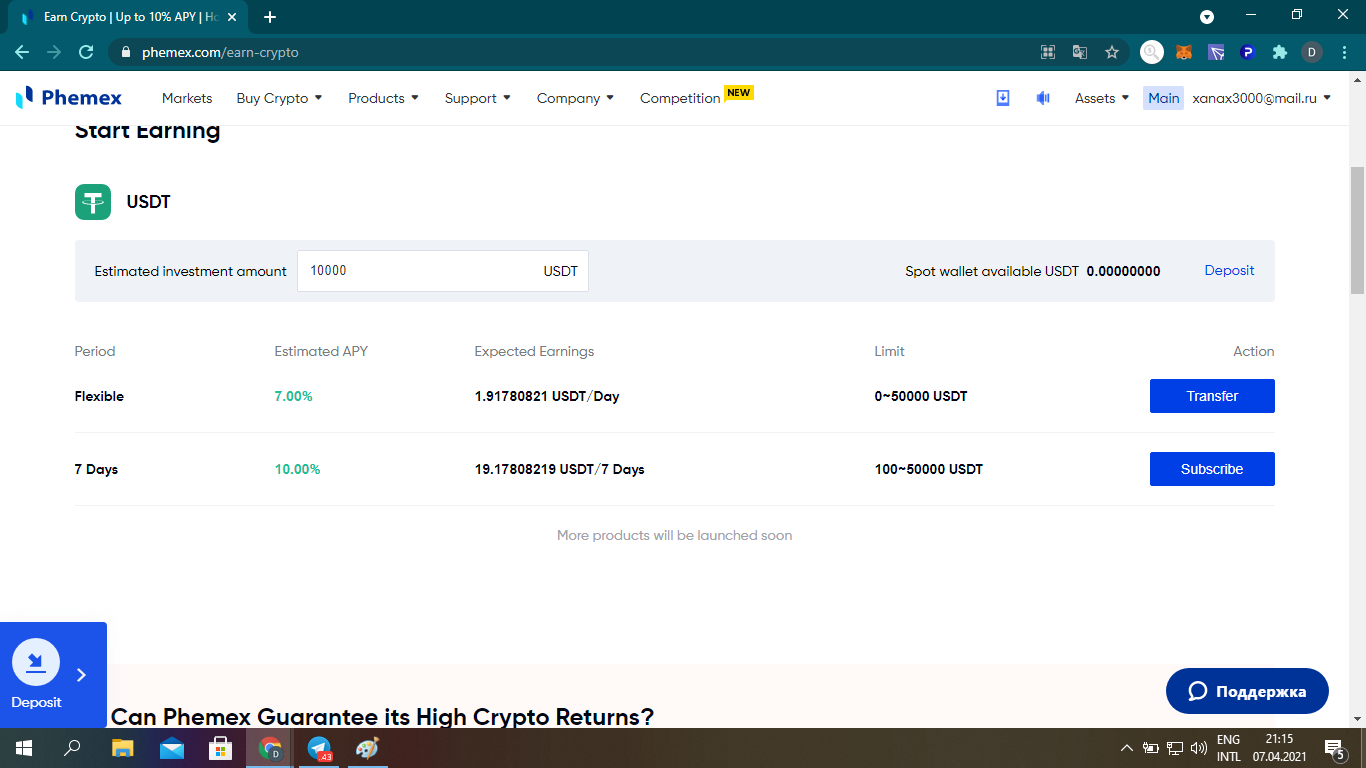Open Chrome extensions puzzle menu

tap(1279, 52)
